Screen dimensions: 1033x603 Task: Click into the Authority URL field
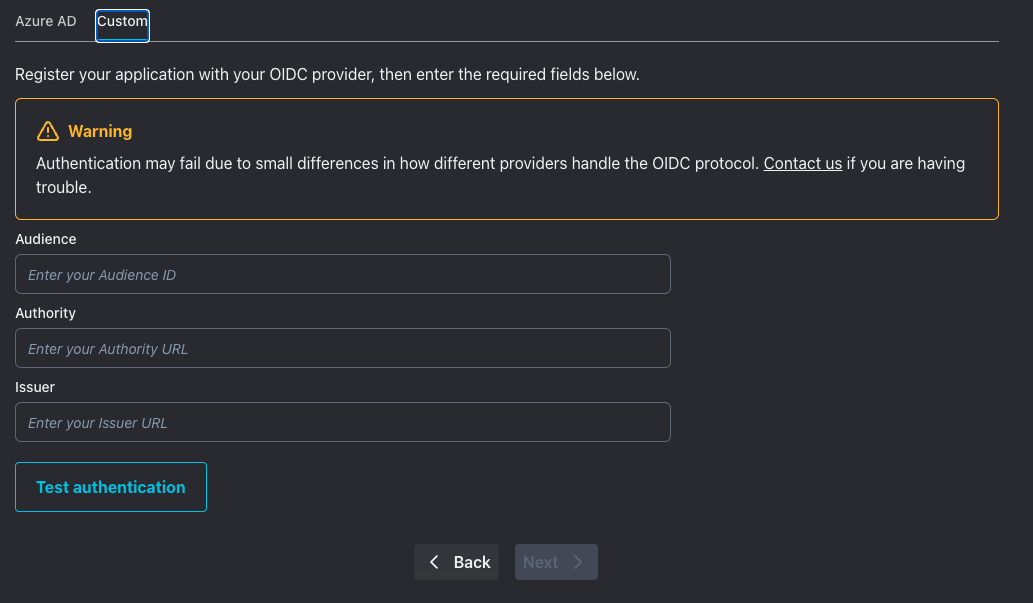pos(342,348)
